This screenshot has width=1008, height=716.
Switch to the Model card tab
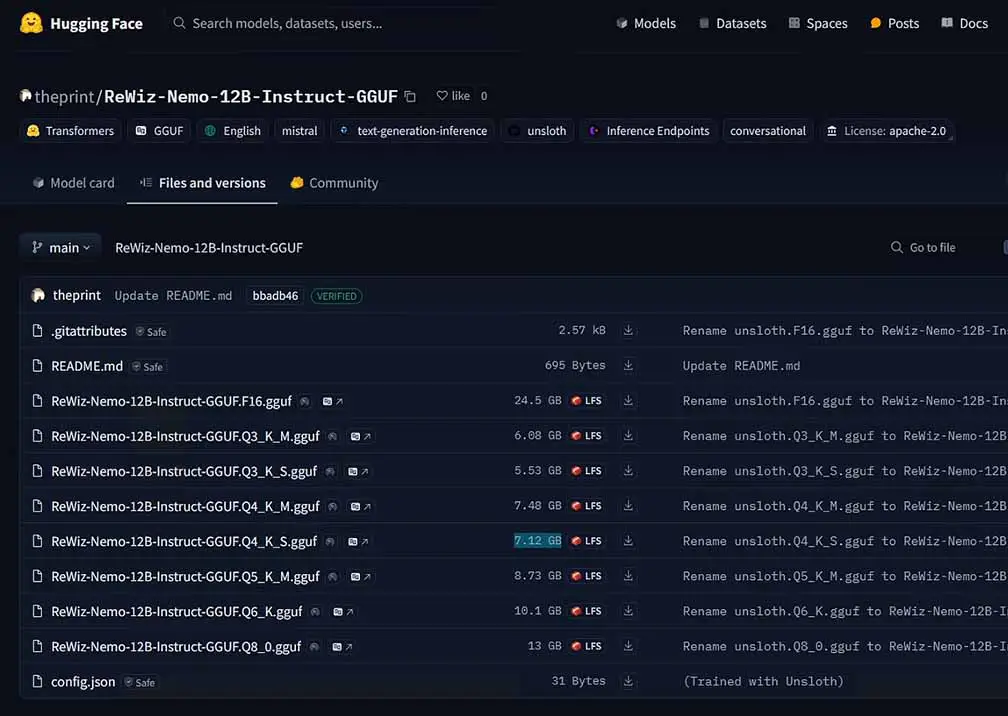point(73,183)
